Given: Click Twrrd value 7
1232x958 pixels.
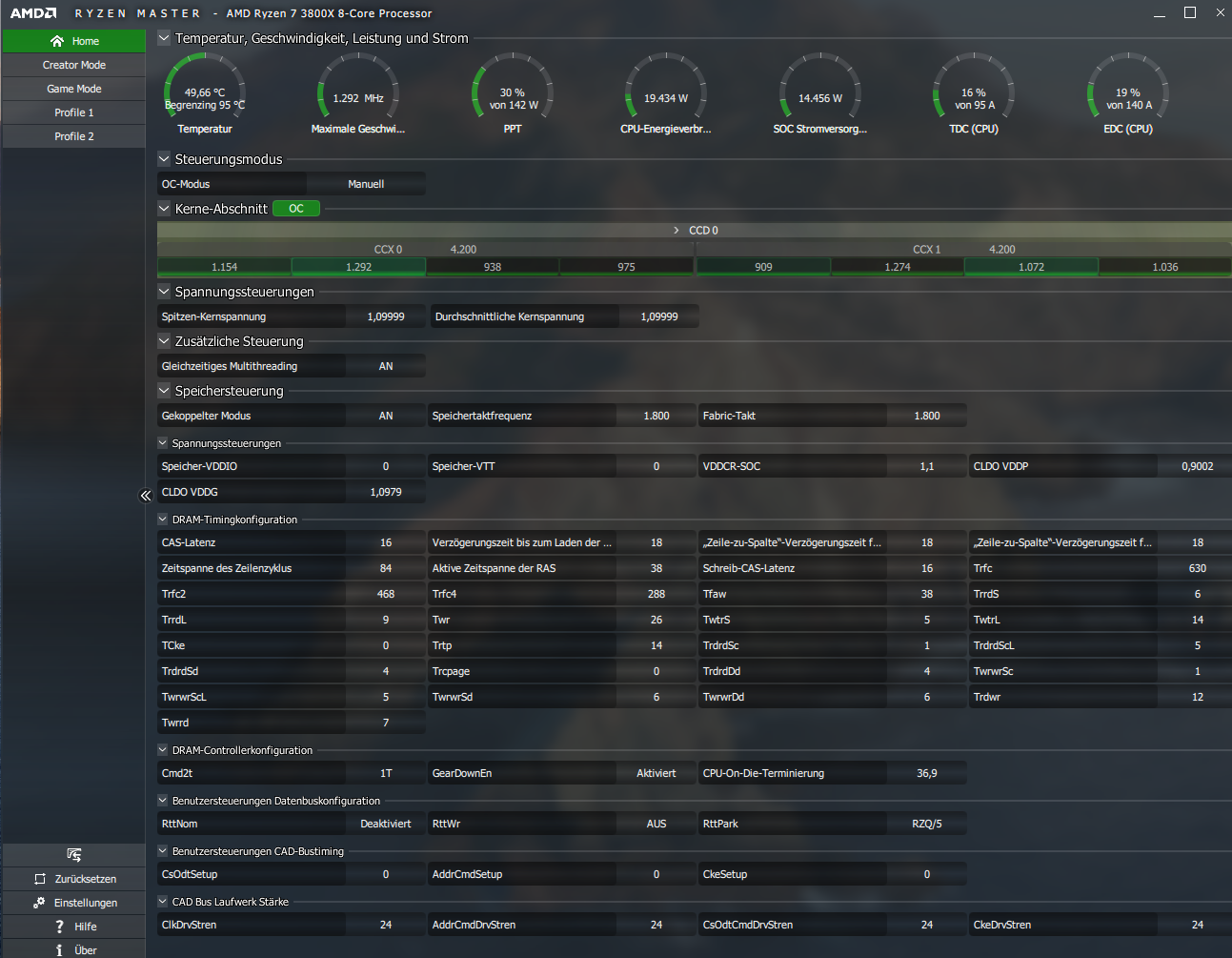Looking at the screenshot, I should coord(386,723).
